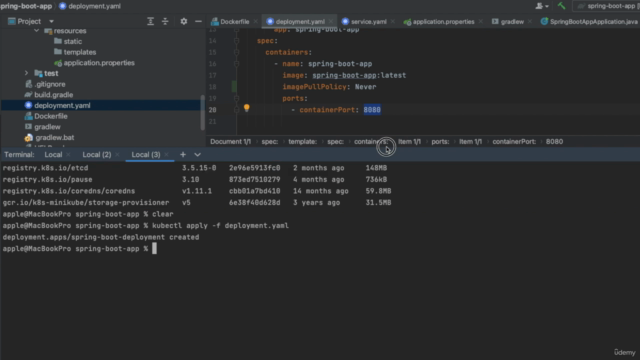The width and height of the screenshot is (640, 360).
Task: Fold the ports block on line 19
Action: coord(236,98)
